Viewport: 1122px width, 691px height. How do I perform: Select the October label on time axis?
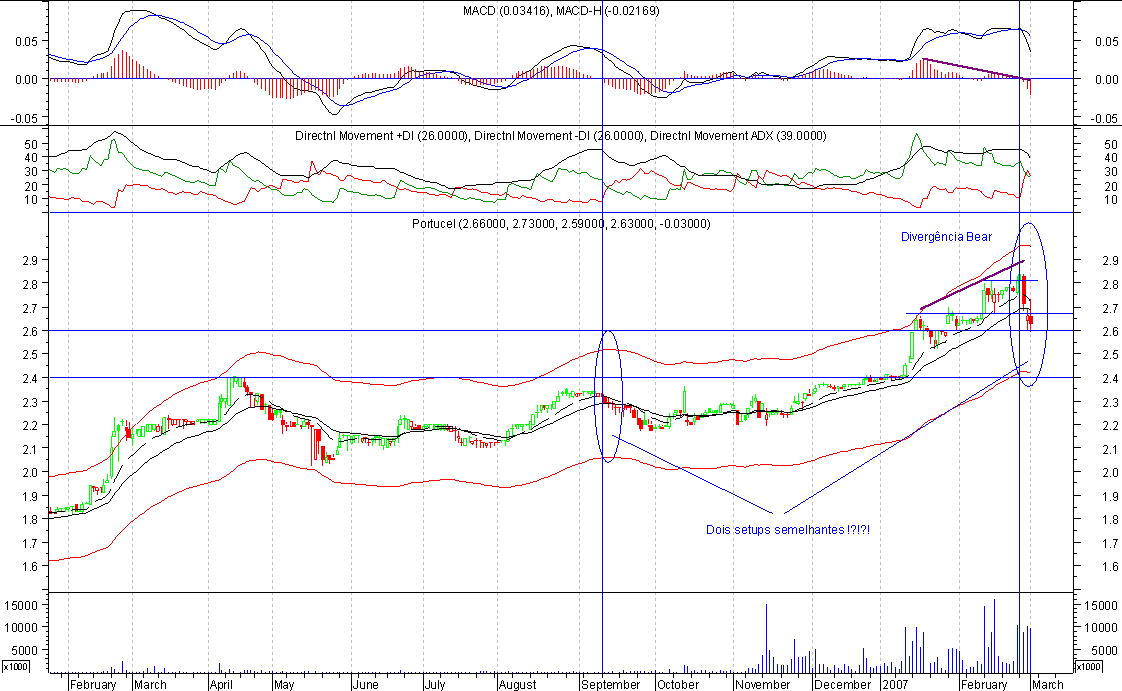(x=678, y=685)
